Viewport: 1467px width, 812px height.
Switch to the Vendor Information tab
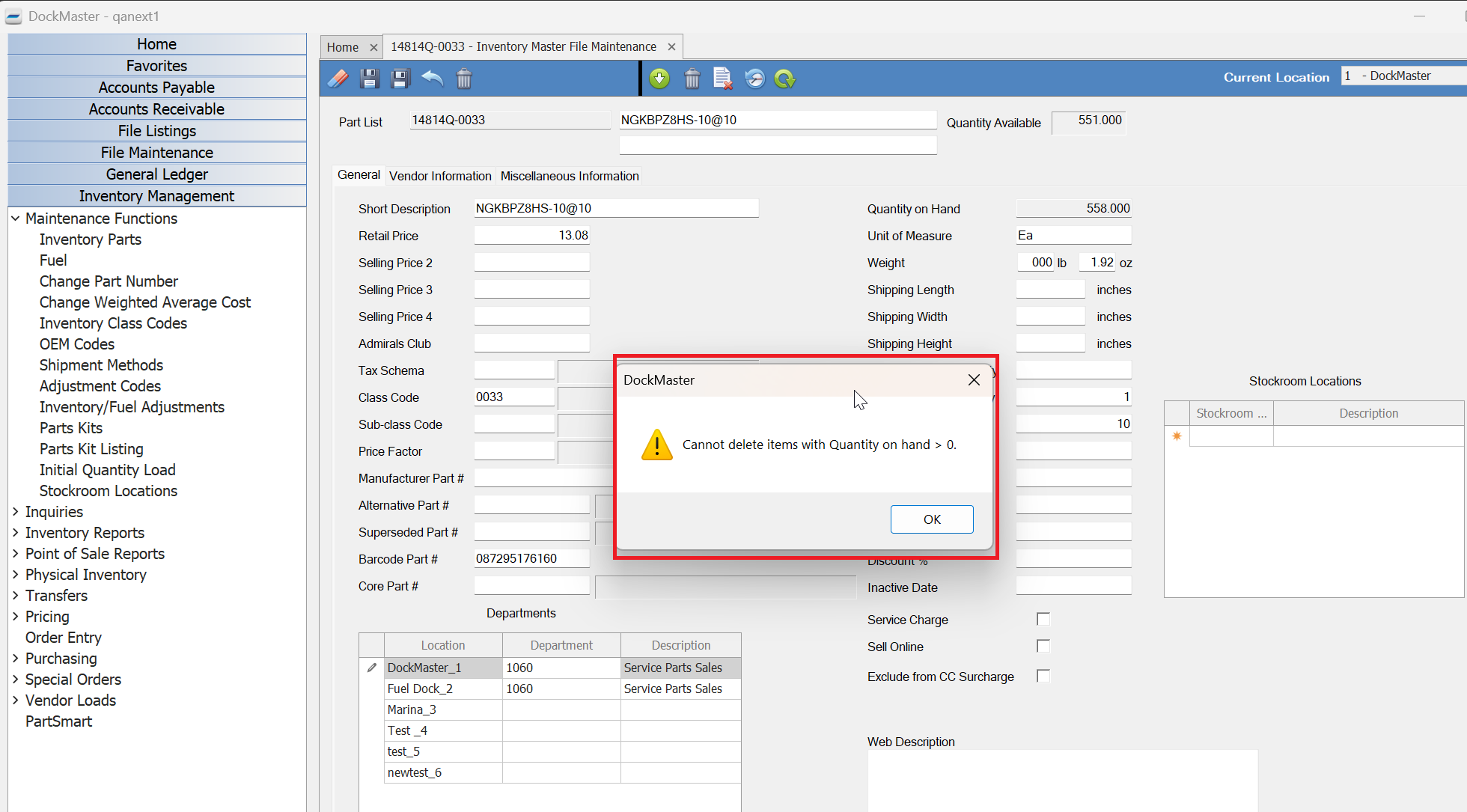click(x=440, y=176)
